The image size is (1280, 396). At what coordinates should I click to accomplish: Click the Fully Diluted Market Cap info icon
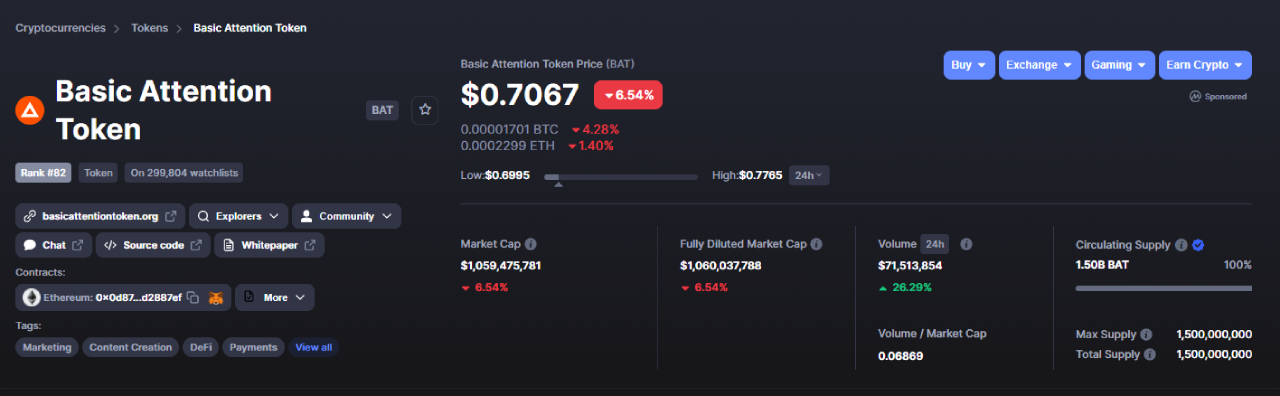817,244
